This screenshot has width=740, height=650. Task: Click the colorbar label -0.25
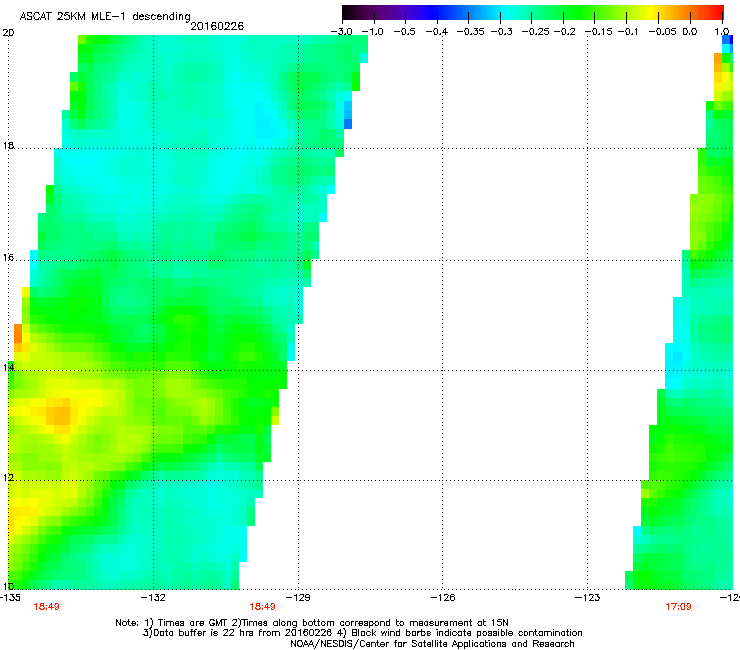coord(536,32)
